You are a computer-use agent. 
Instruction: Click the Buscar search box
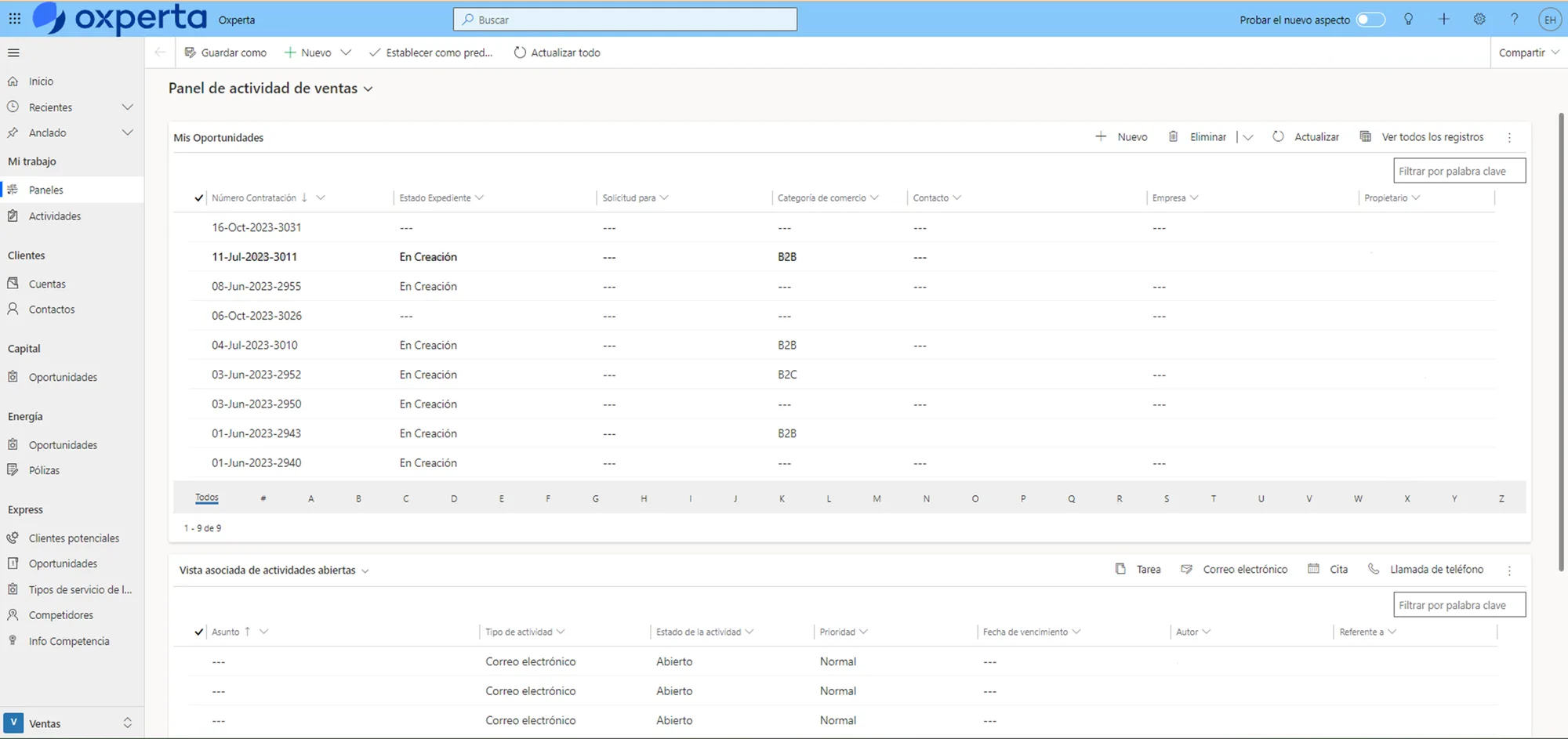(625, 20)
